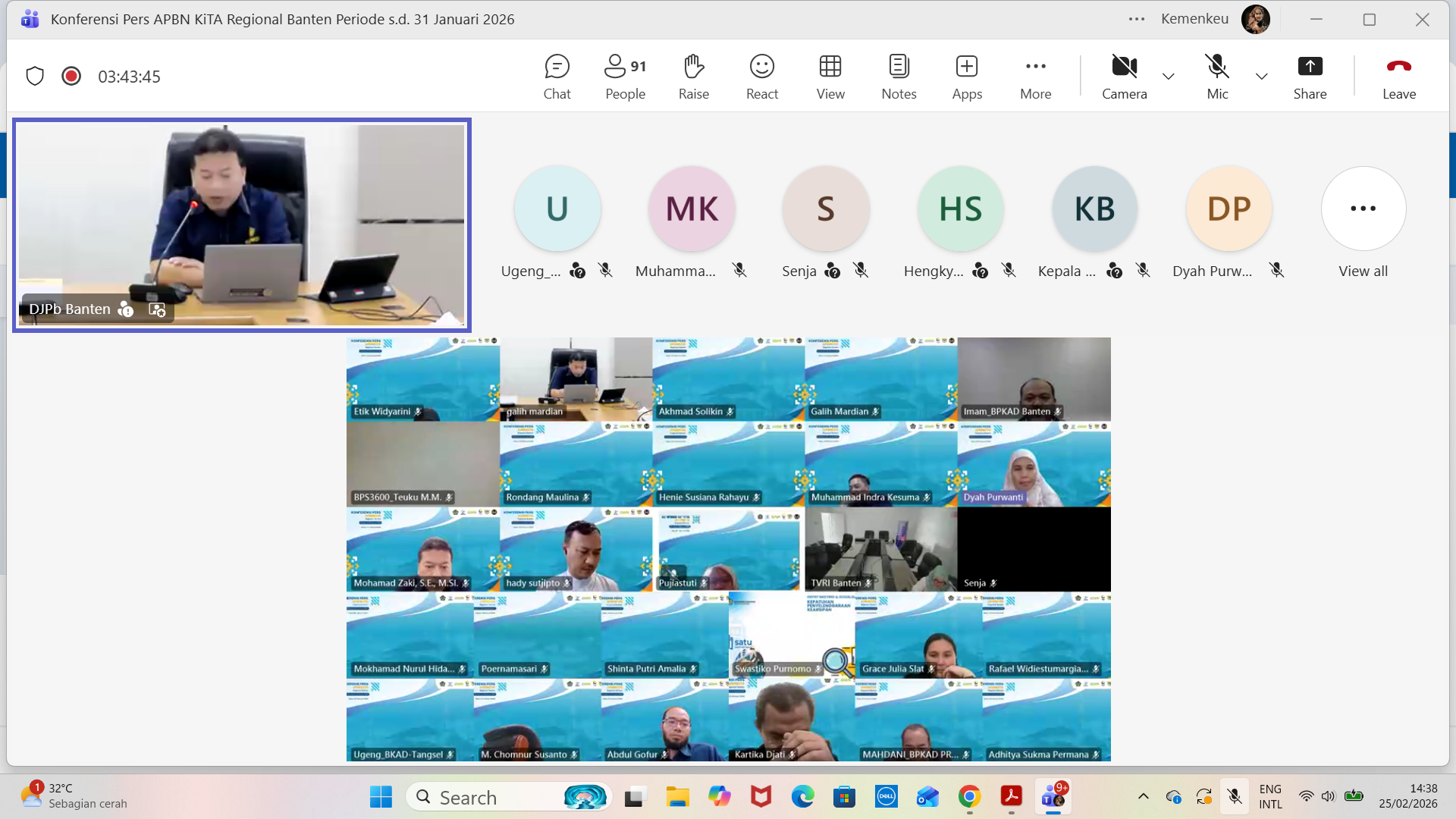This screenshot has height=819, width=1456.
Task: Open the More actions menu
Action: pyautogui.click(x=1035, y=76)
